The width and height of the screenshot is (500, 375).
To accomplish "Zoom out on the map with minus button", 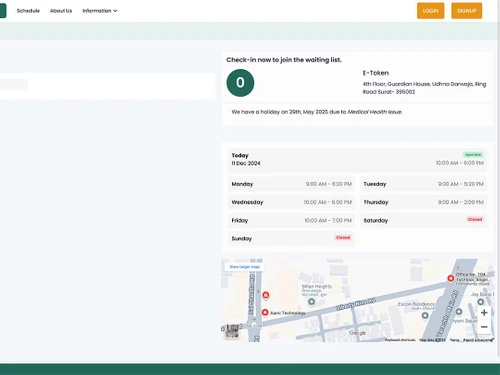I will tap(484, 327).
